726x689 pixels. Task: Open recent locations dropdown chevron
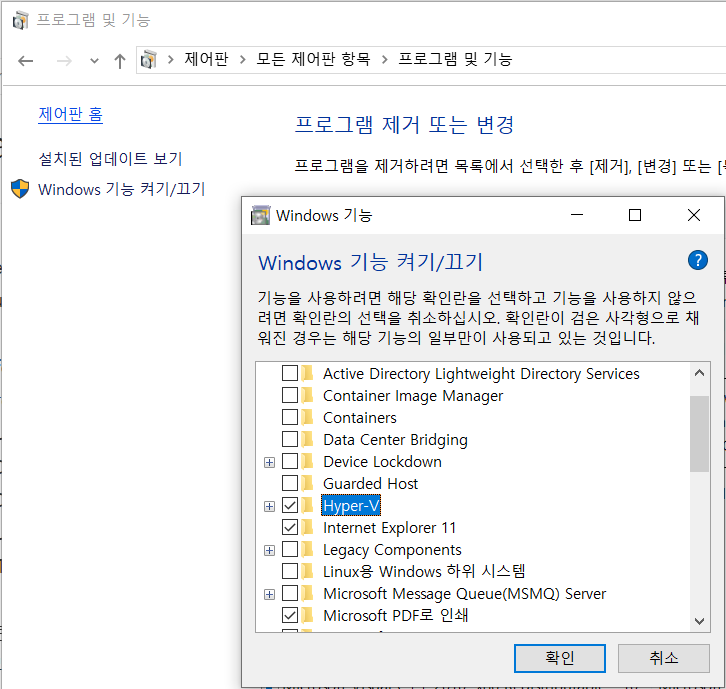coord(94,61)
